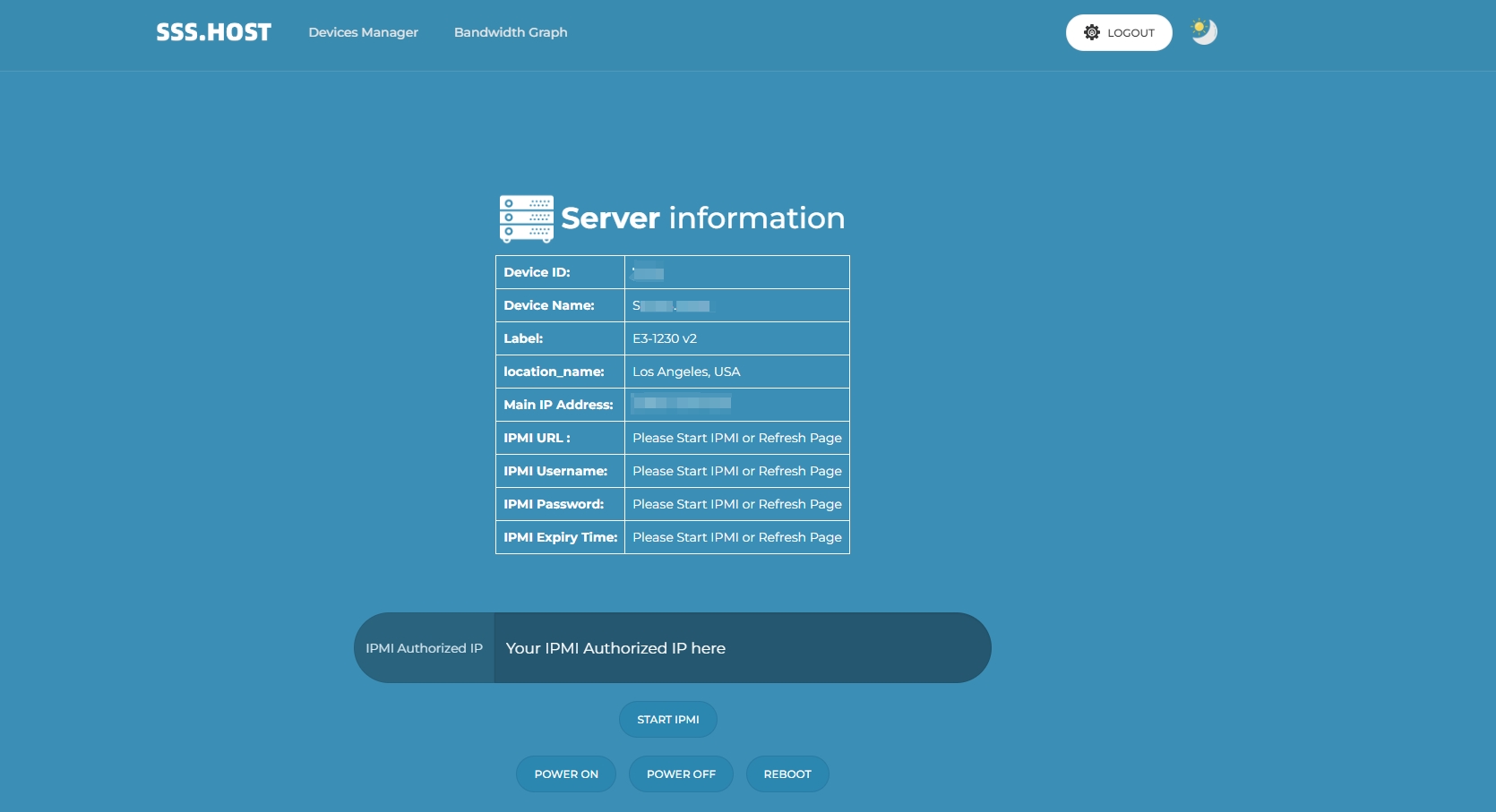Viewport: 1496px width, 812px height.
Task: Click the Device Name value cell
Action: (x=737, y=305)
